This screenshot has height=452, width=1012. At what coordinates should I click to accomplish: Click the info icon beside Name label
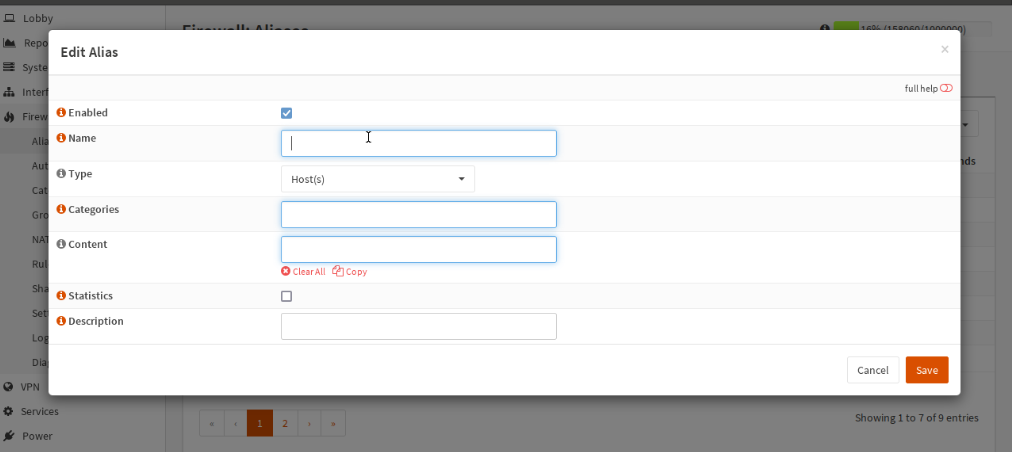click(x=61, y=138)
